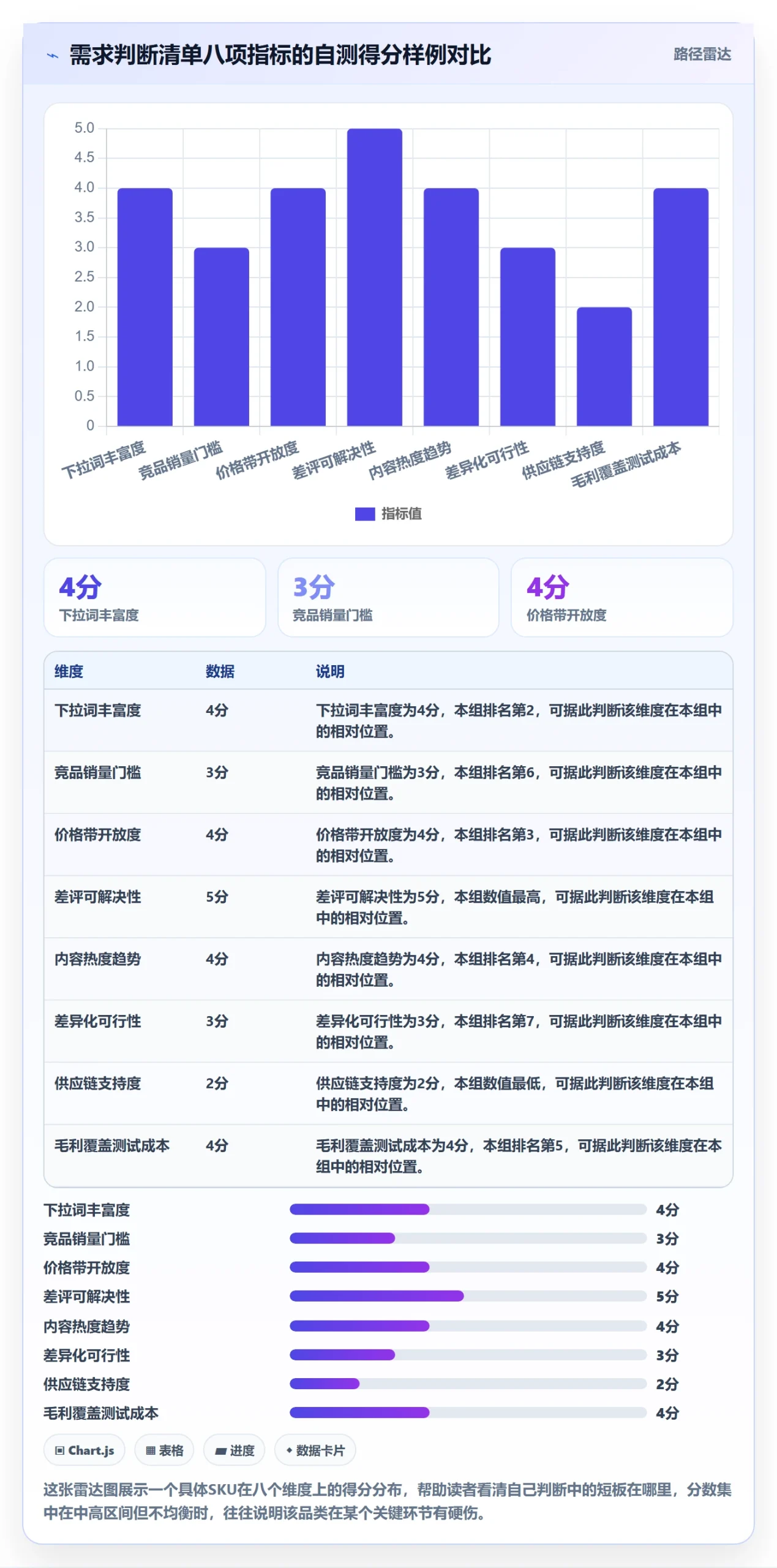Select the 供应链支持度 table row name
The image size is (777, 1568).
[97, 1083]
